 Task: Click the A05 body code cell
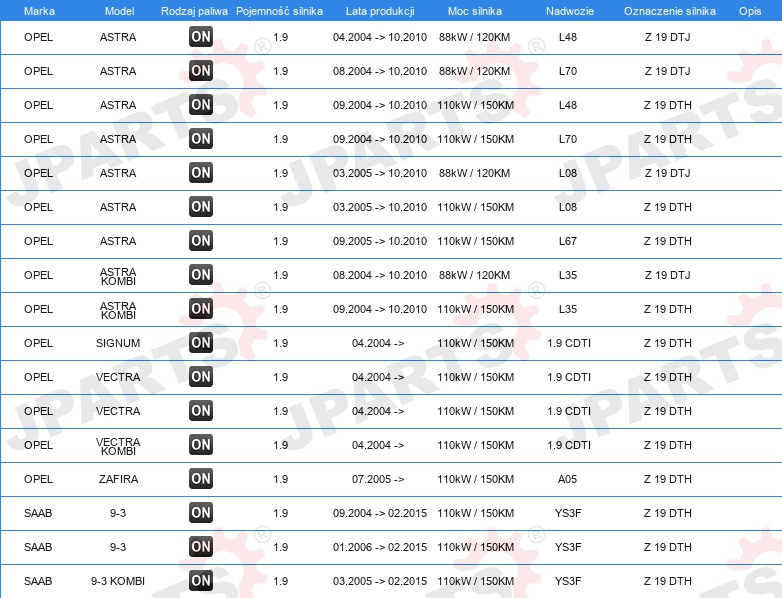tap(568, 479)
